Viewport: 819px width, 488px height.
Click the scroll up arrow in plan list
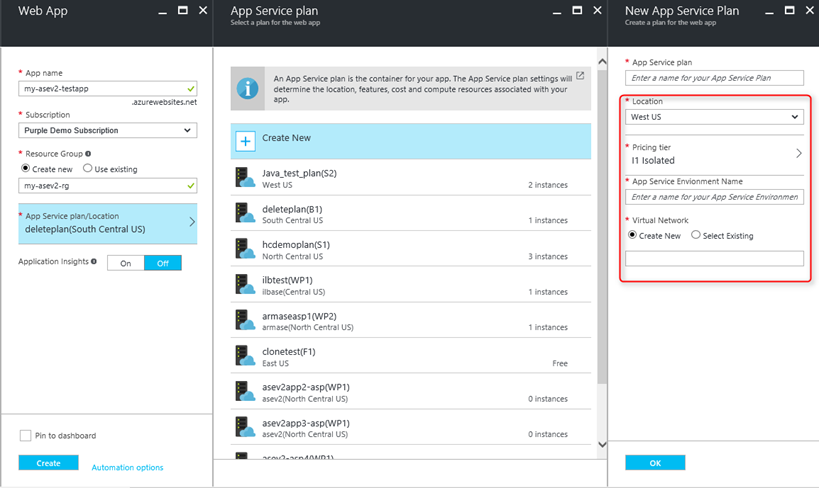pos(602,62)
